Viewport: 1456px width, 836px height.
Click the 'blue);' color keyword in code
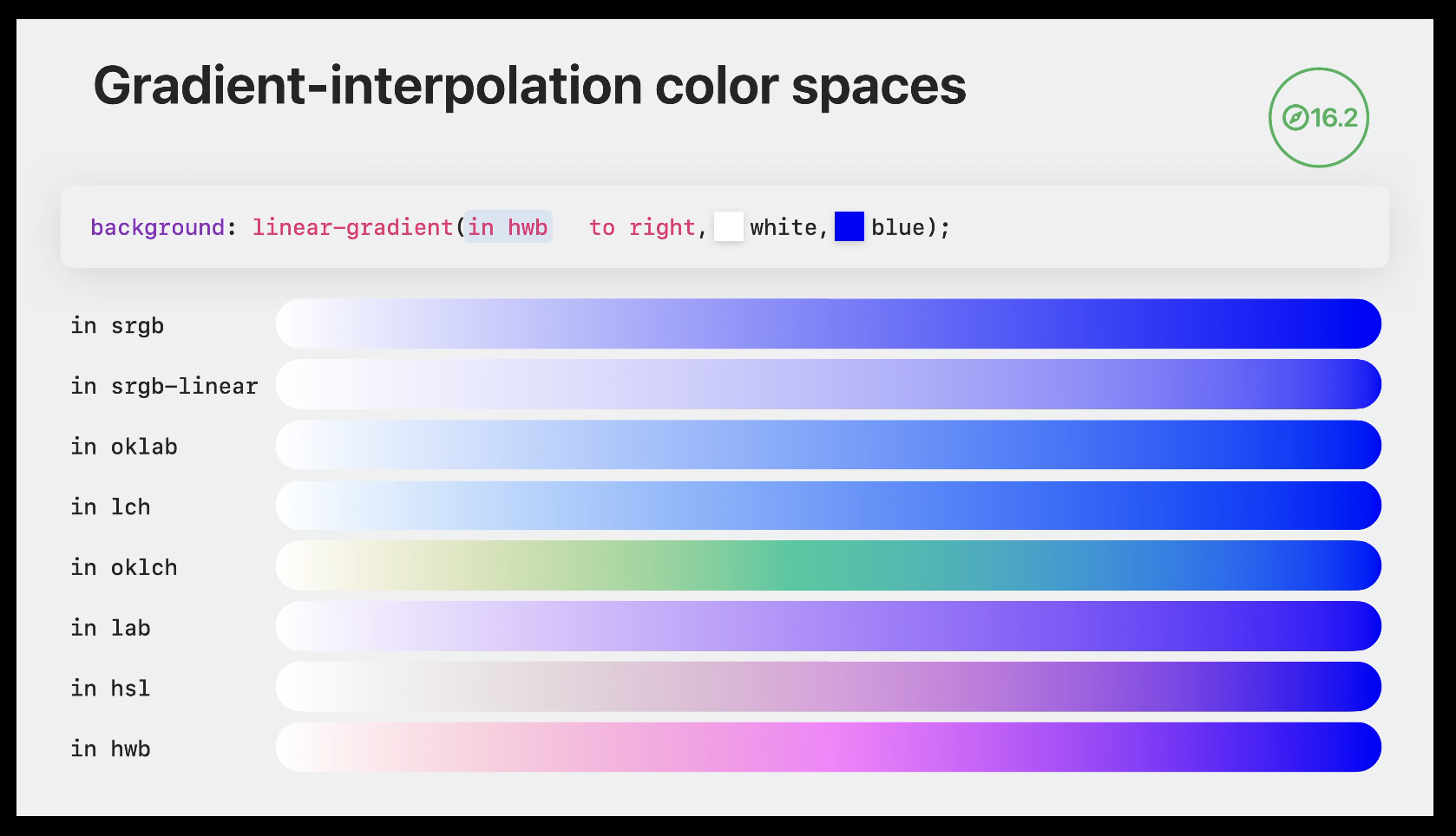pyautogui.click(x=911, y=227)
